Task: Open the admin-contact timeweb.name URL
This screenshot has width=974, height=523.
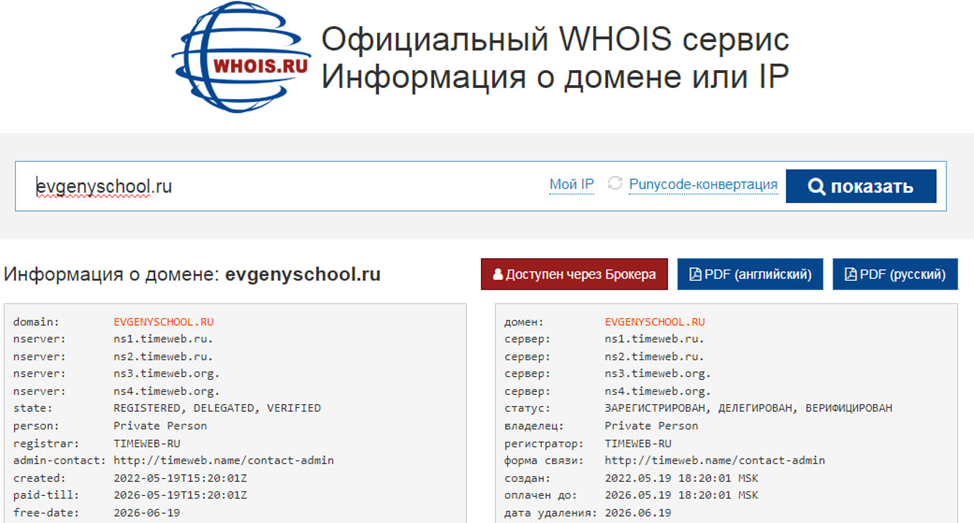Action: [224, 460]
